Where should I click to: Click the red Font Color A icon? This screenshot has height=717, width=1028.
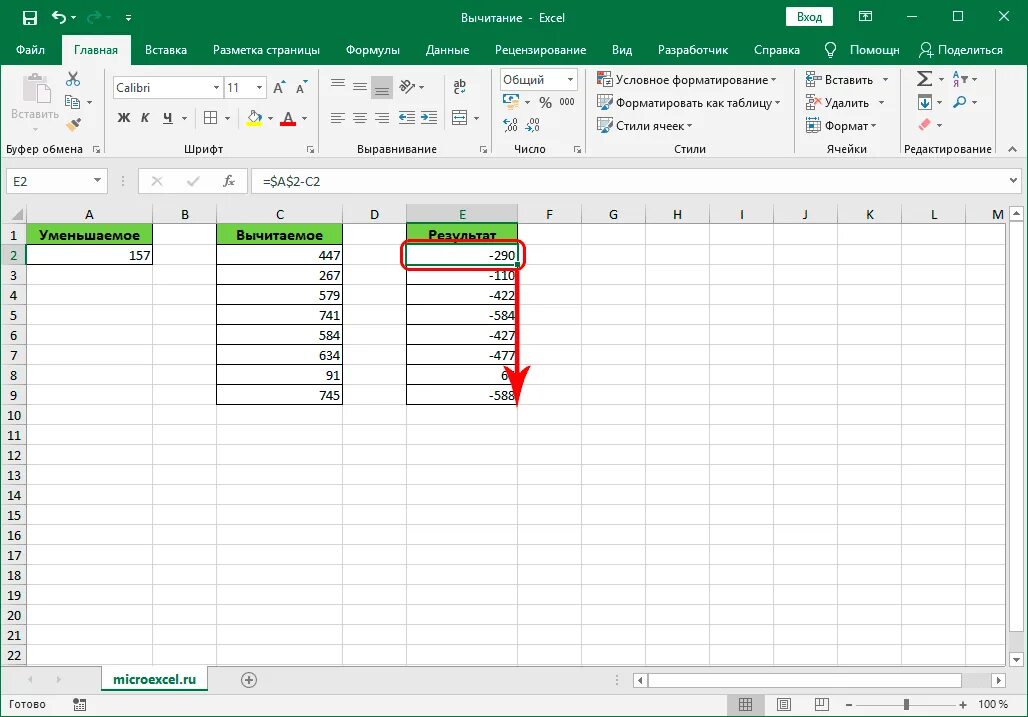[288, 118]
